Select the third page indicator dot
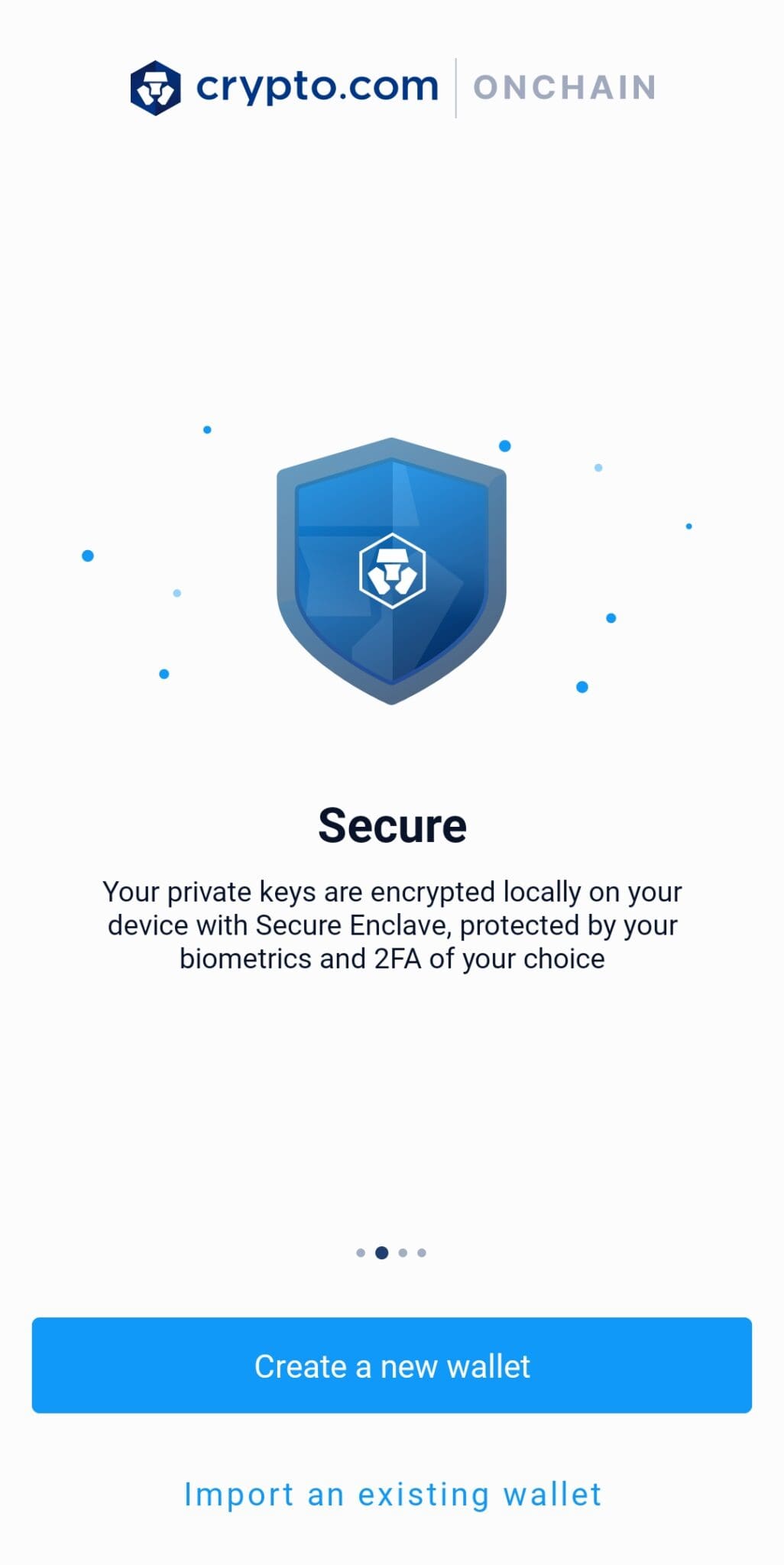Image resolution: width=784 pixels, height=1565 pixels. [403, 1252]
